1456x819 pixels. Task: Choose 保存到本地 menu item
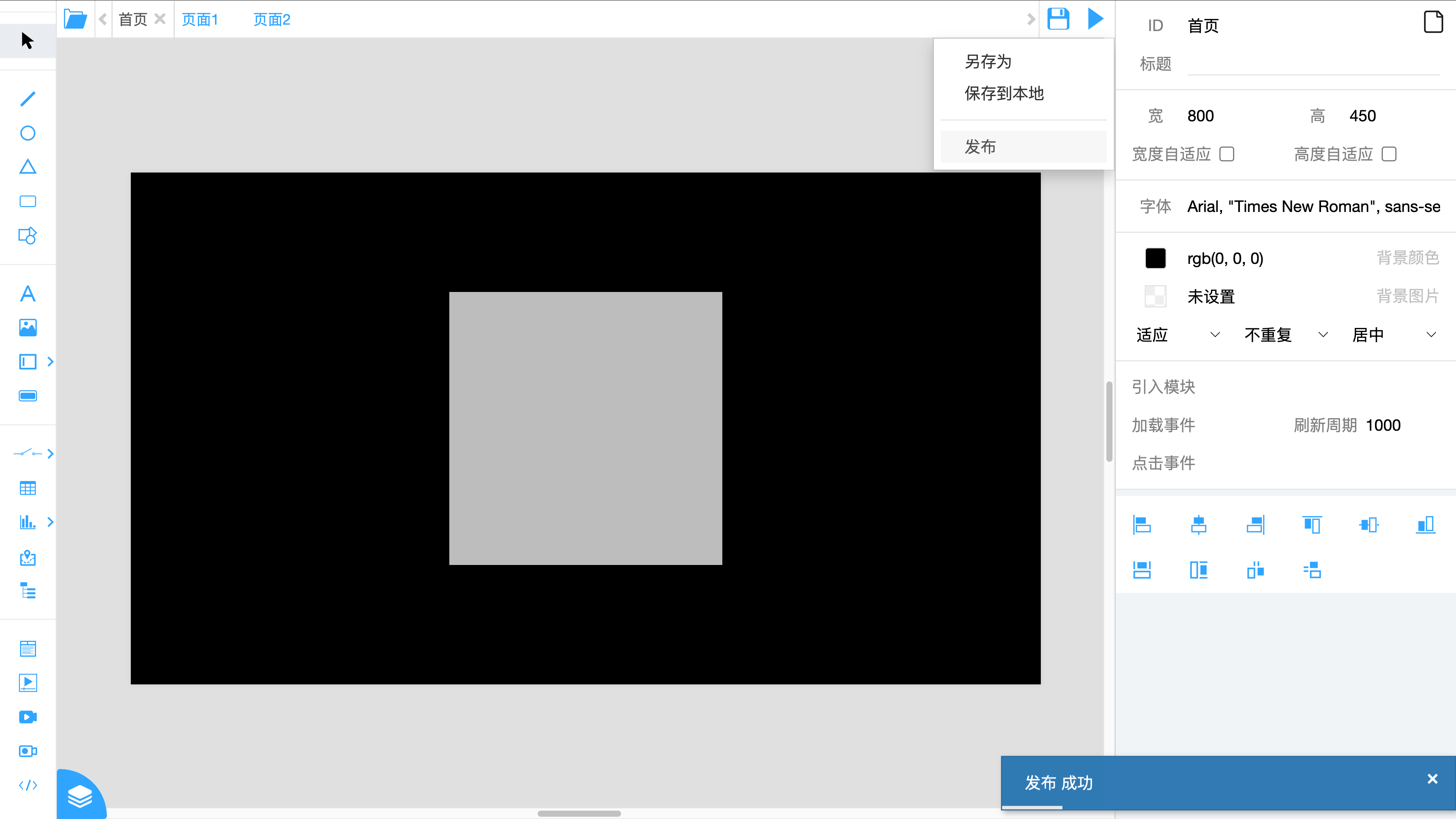[1004, 93]
